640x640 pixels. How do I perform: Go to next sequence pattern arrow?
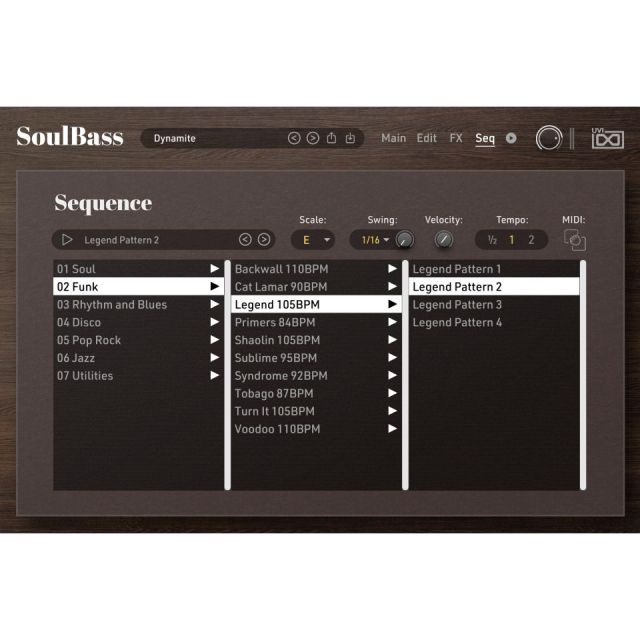[264, 240]
